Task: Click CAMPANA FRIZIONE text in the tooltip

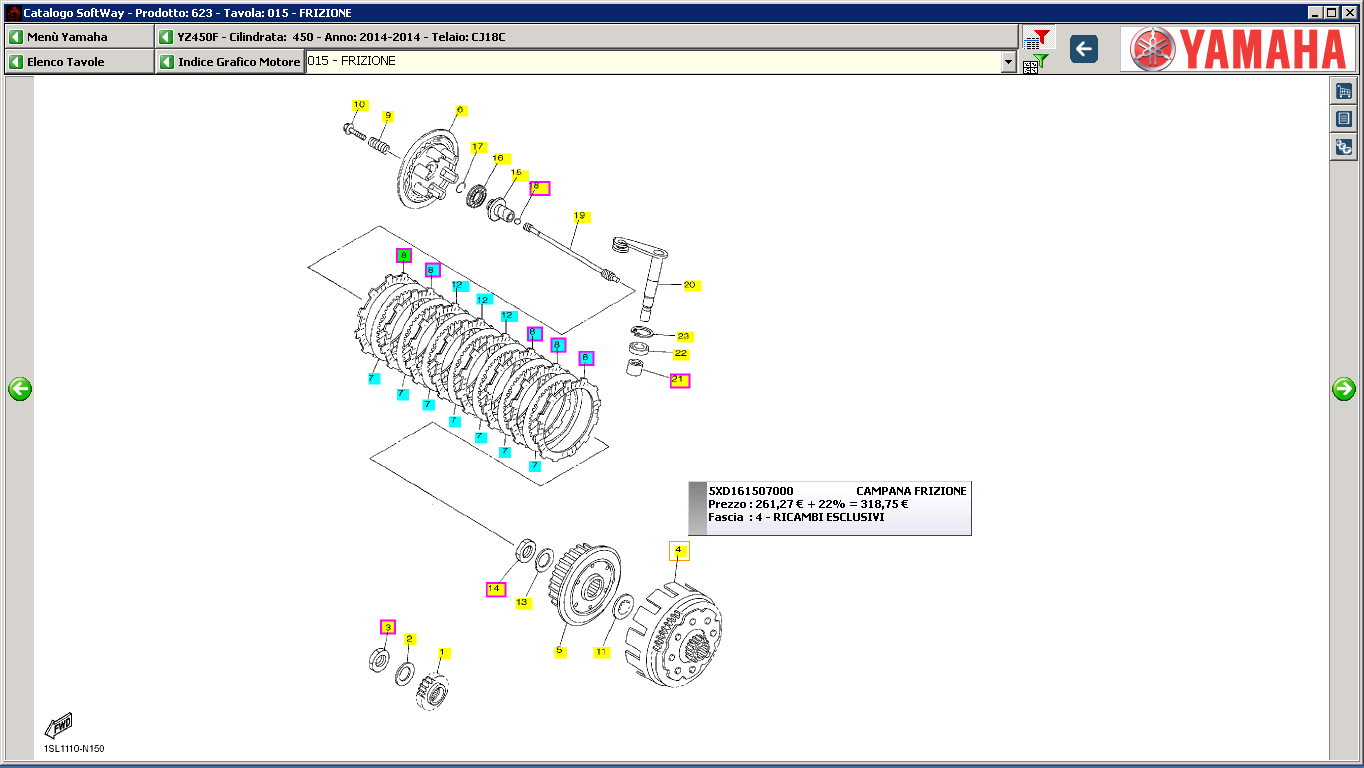Action: click(911, 491)
